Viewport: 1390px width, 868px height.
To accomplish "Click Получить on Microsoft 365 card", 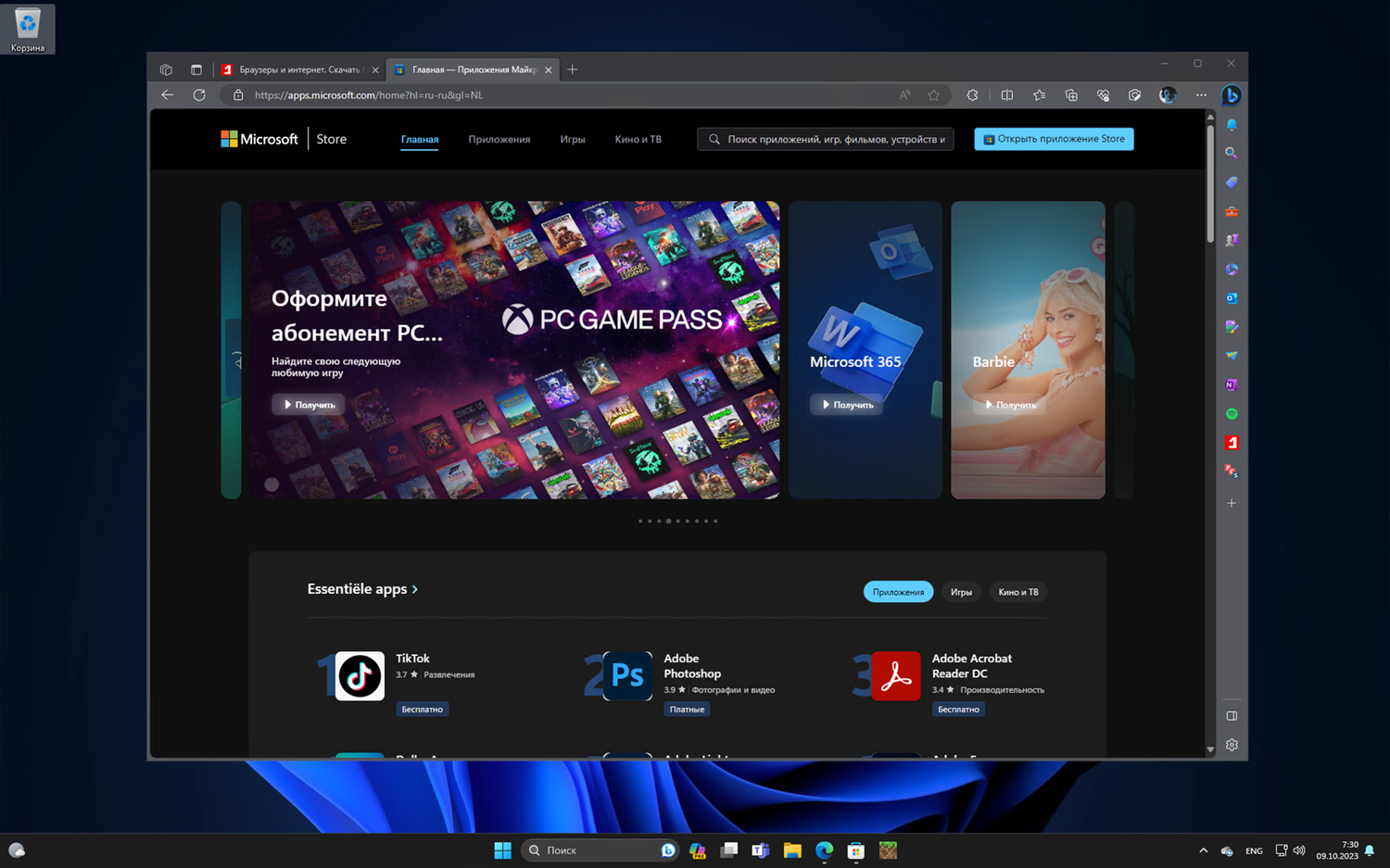I will point(847,405).
